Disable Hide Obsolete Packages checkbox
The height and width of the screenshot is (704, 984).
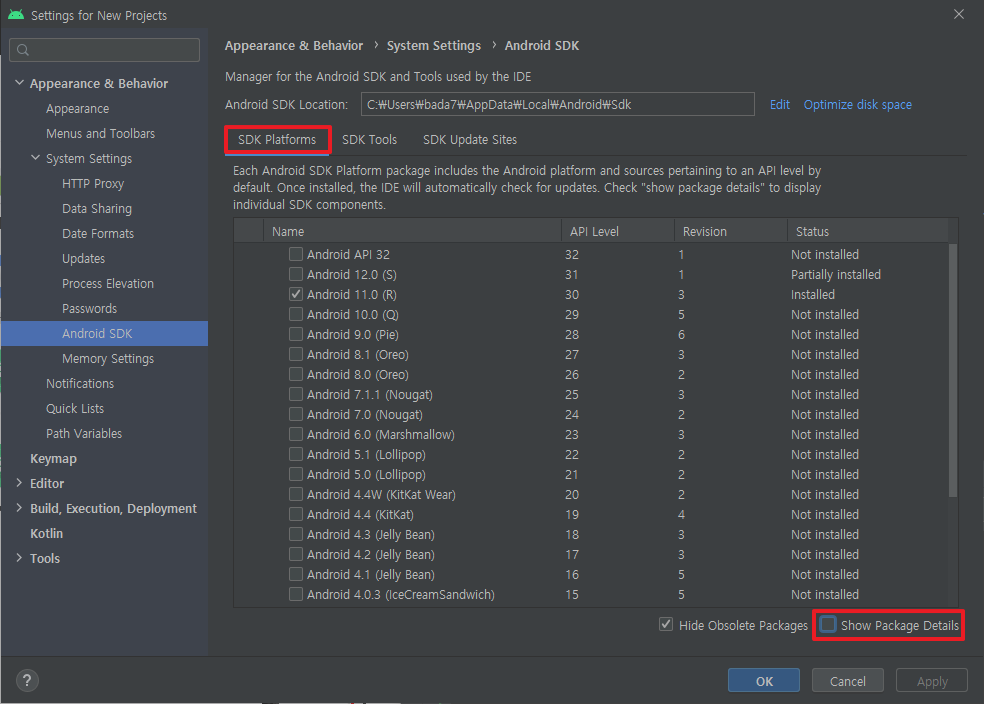666,625
